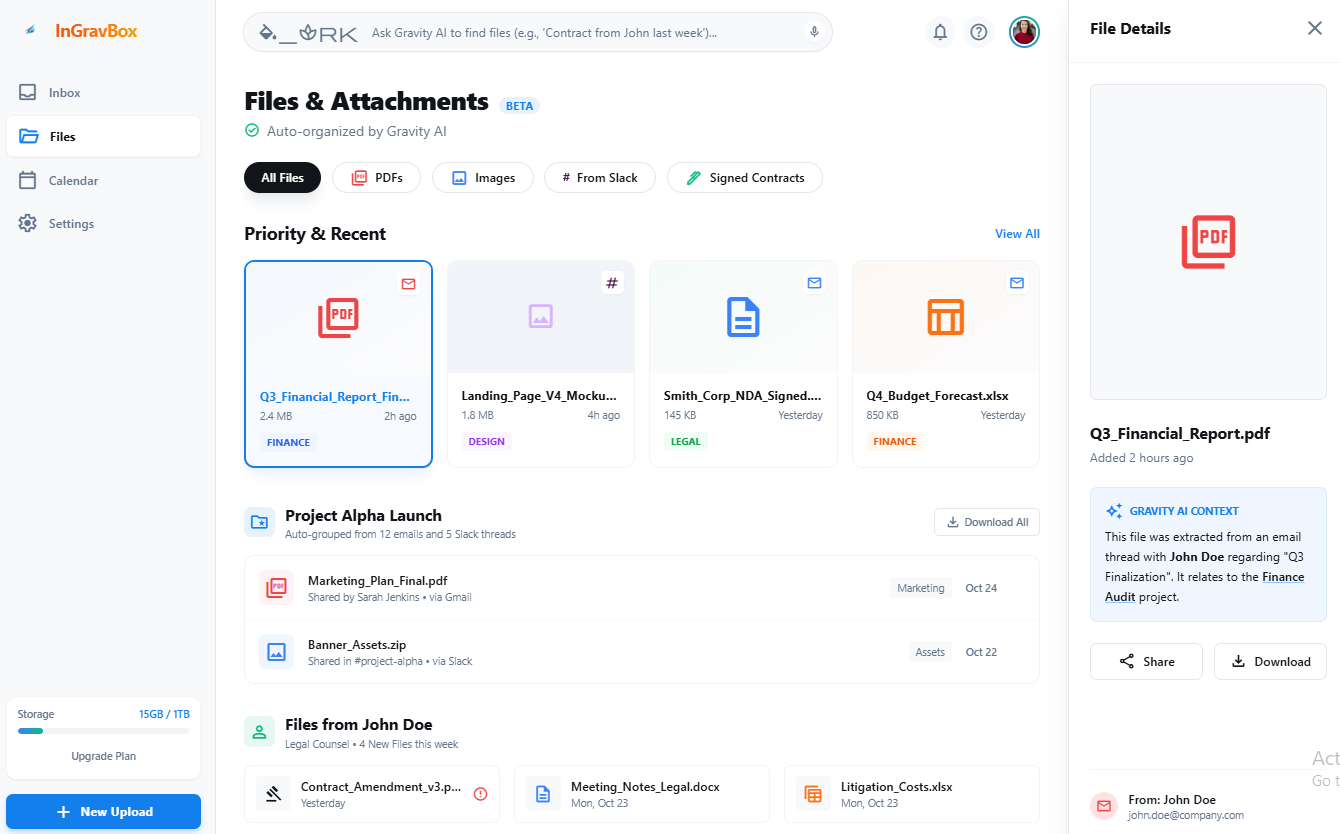Select the Smith_Corp_NDA_Signed card
The image size is (1340, 834).
coord(743,364)
